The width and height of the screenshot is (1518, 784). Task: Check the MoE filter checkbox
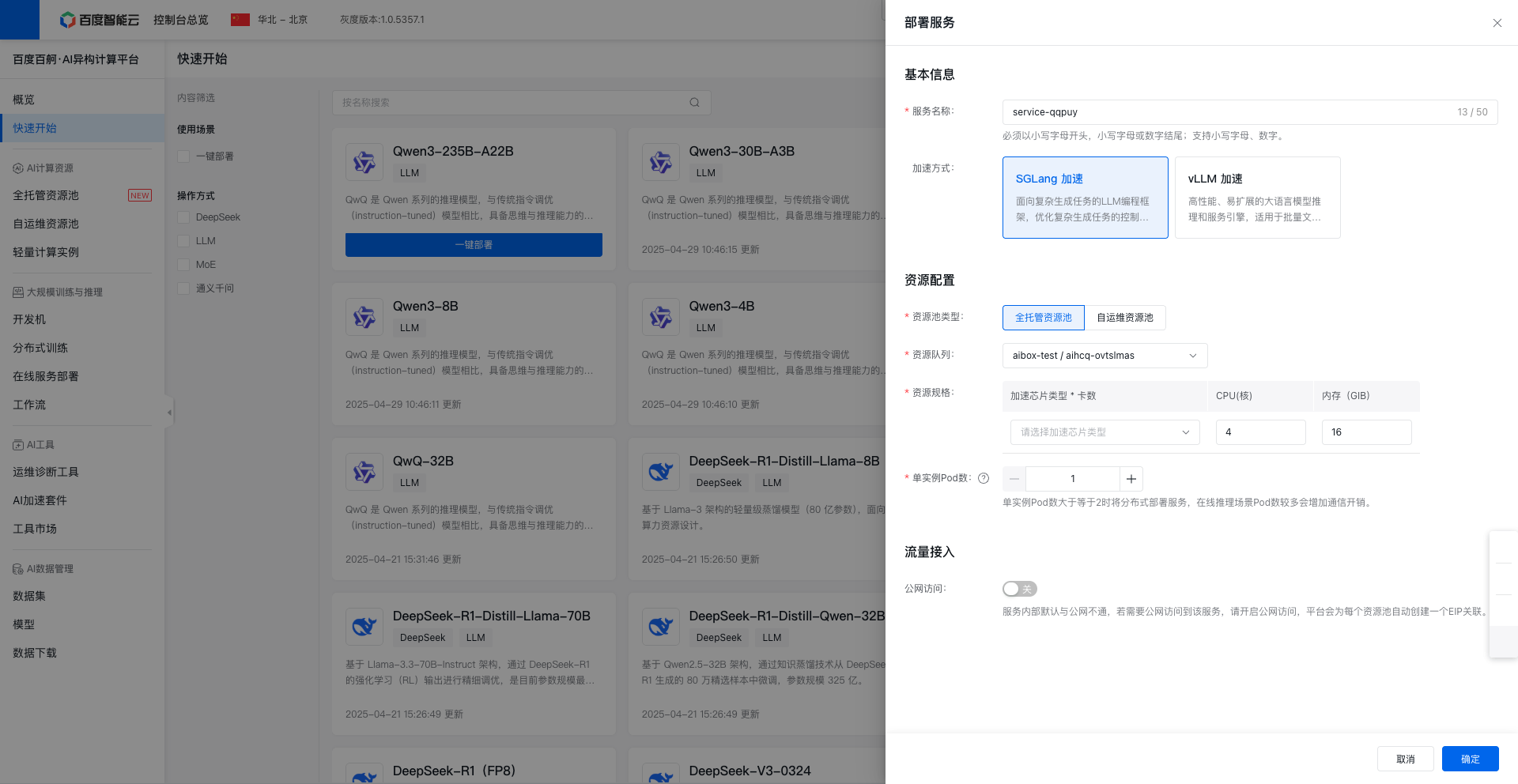183,265
